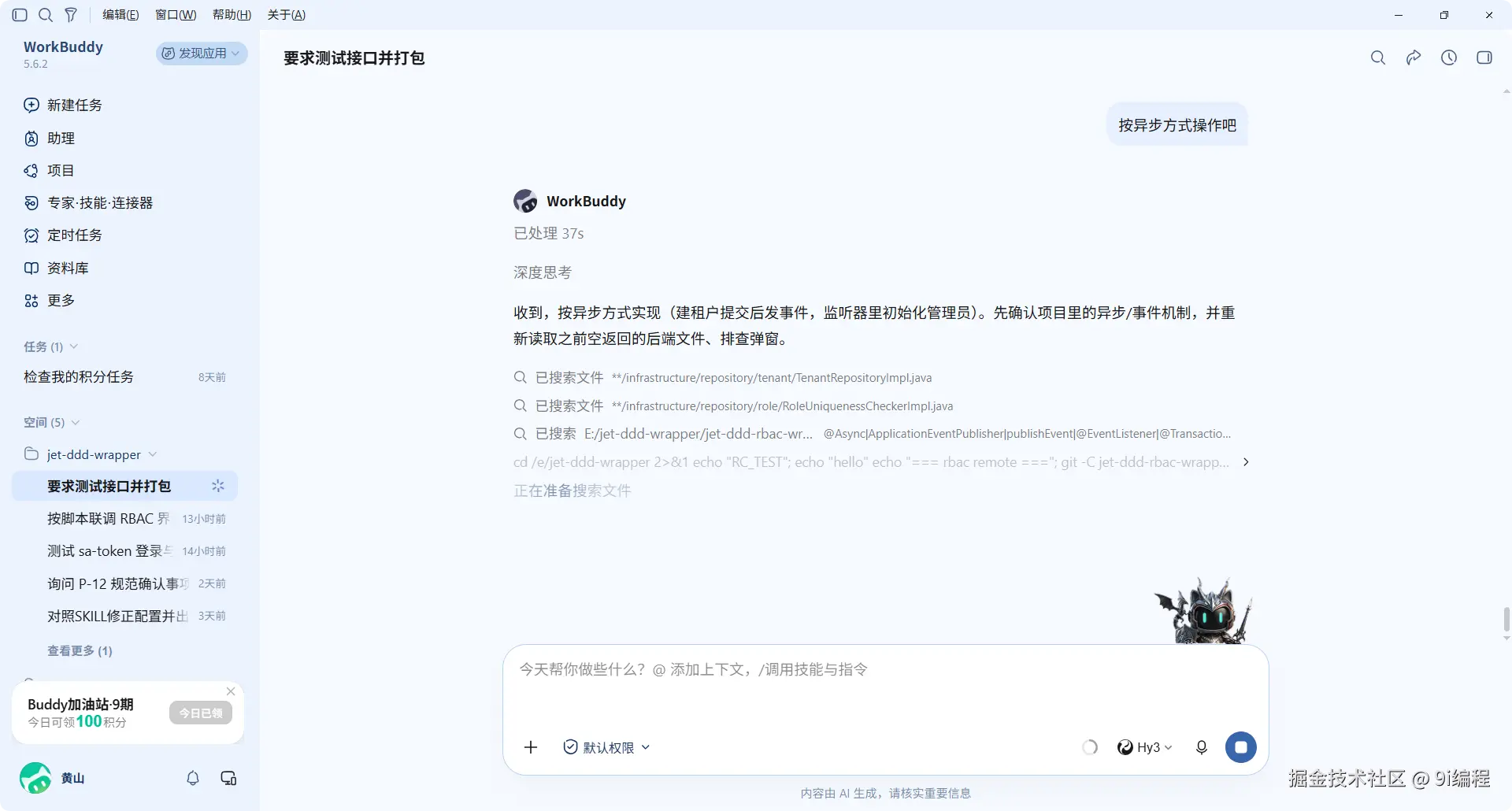The image size is (1512, 811).
Task: Click the microphone voice input icon
Action: [1202, 747]
